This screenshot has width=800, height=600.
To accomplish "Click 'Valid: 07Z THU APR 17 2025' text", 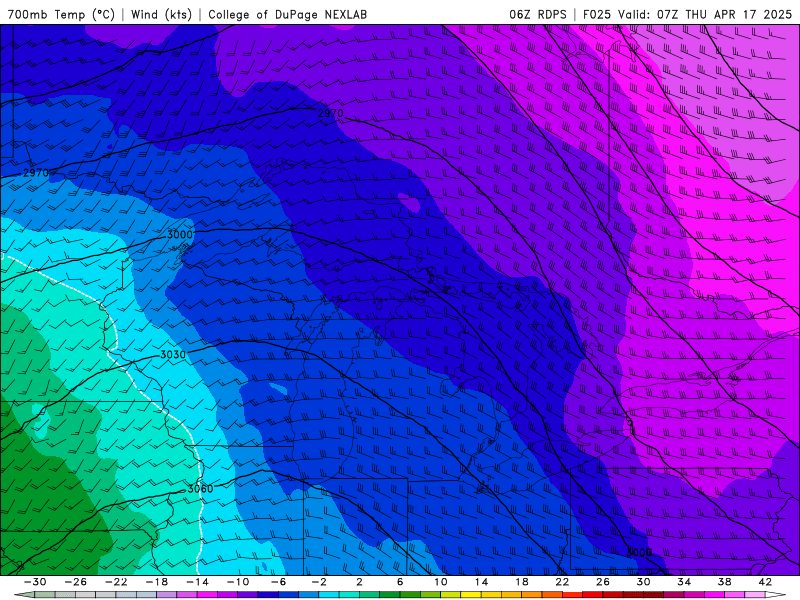I will (705, 14).
